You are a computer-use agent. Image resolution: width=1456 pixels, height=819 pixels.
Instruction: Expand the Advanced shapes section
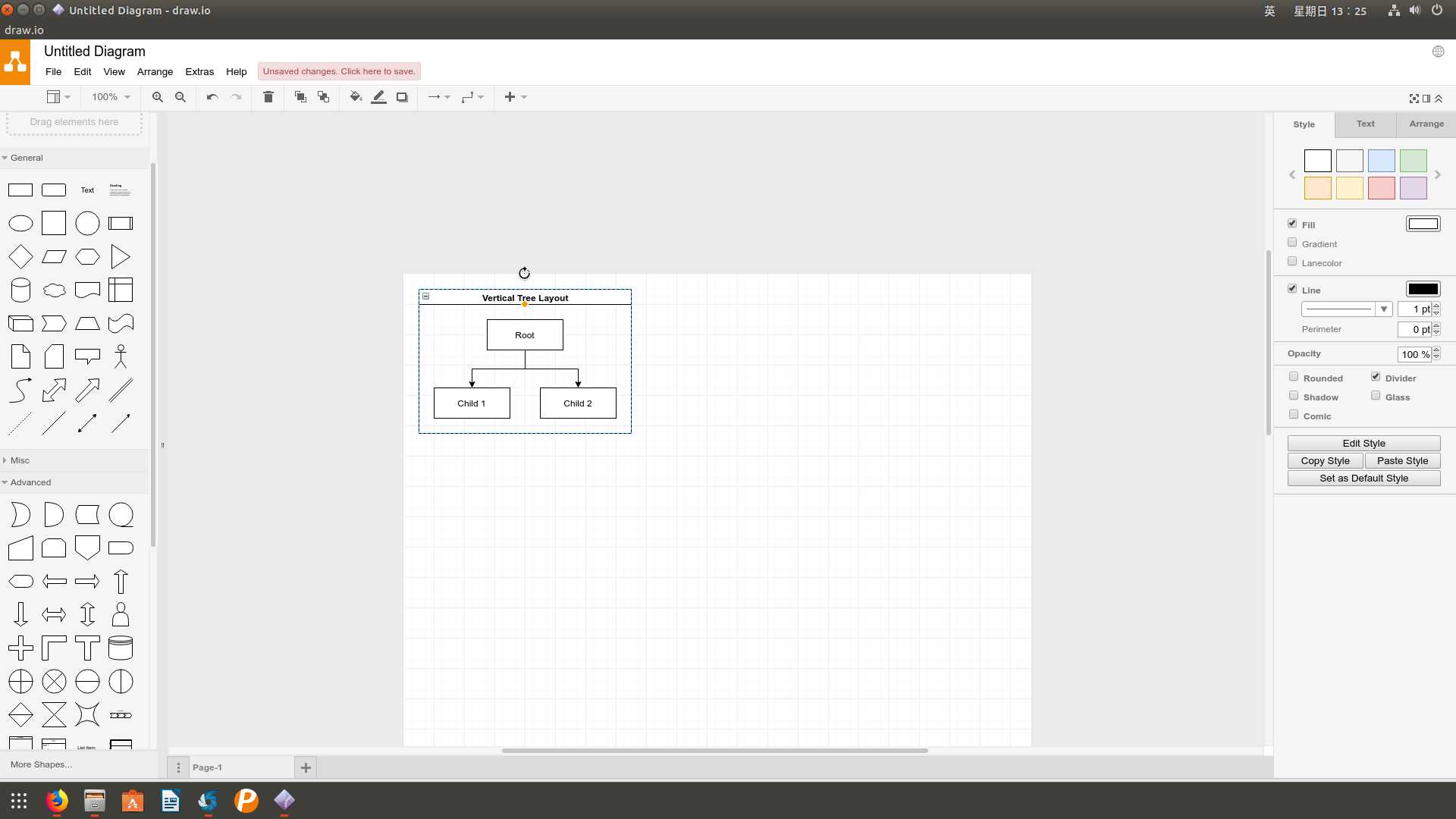[x=30, y=482]
